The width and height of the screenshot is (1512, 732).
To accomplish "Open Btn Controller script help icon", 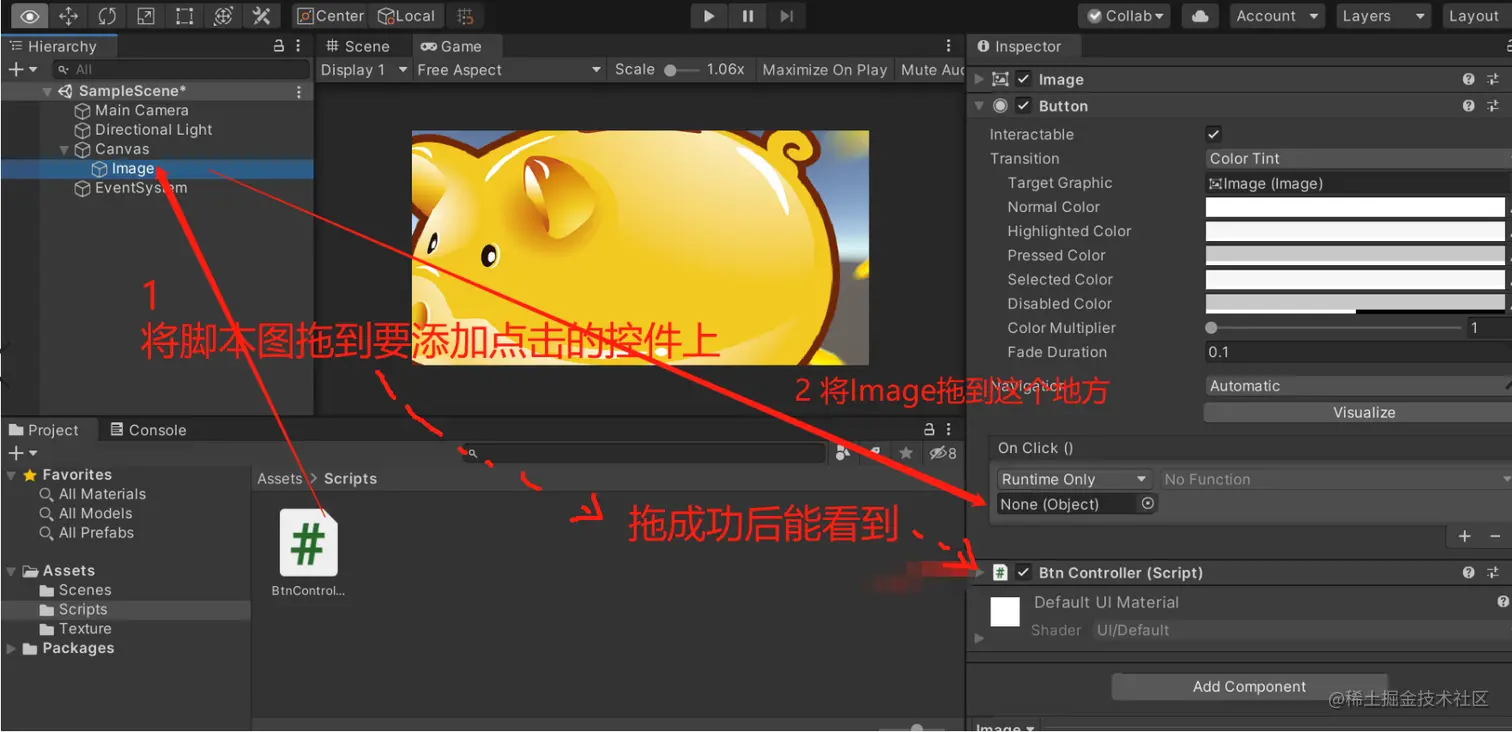I will coord(1468,573).
